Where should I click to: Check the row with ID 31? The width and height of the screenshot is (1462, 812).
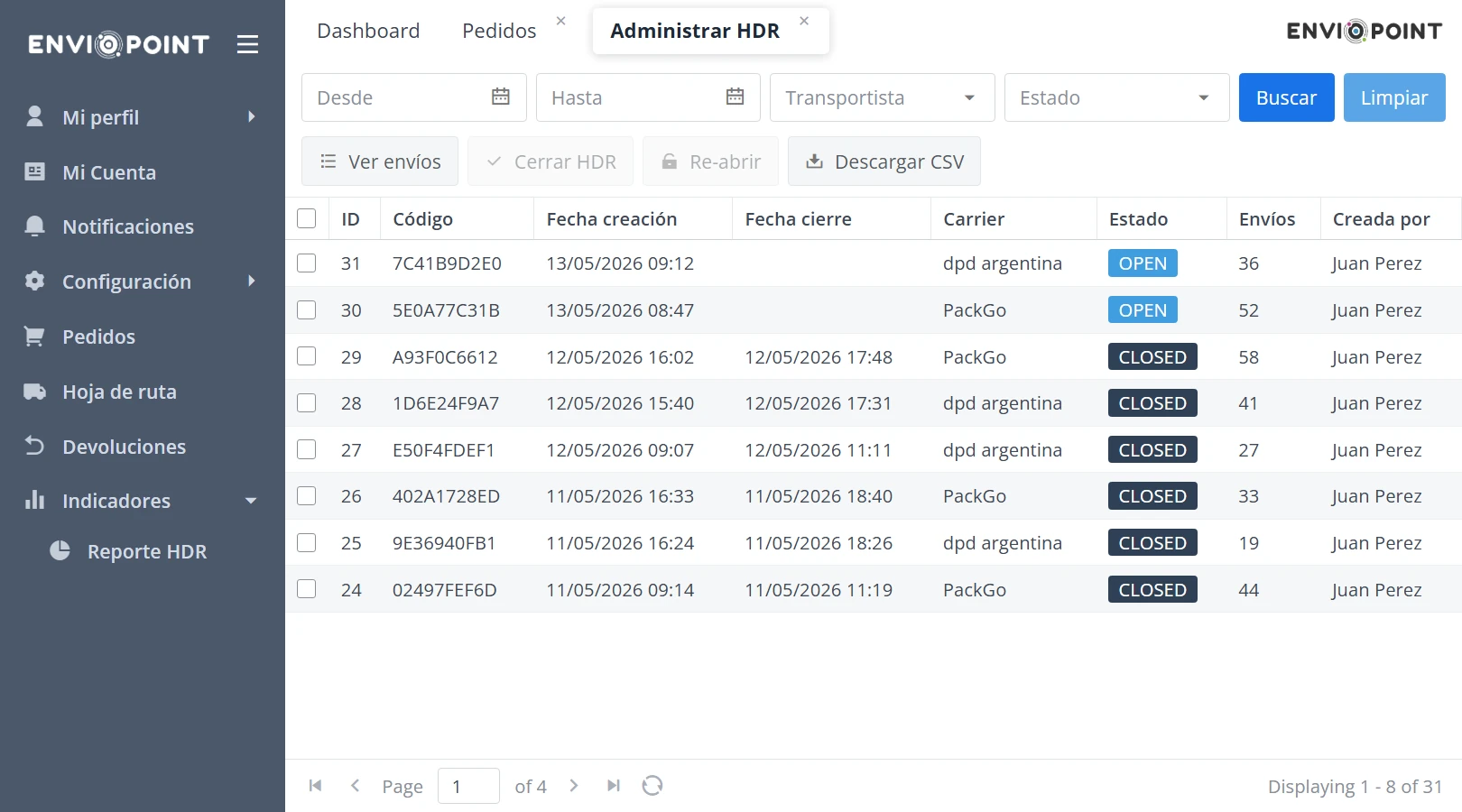[307, 263]
